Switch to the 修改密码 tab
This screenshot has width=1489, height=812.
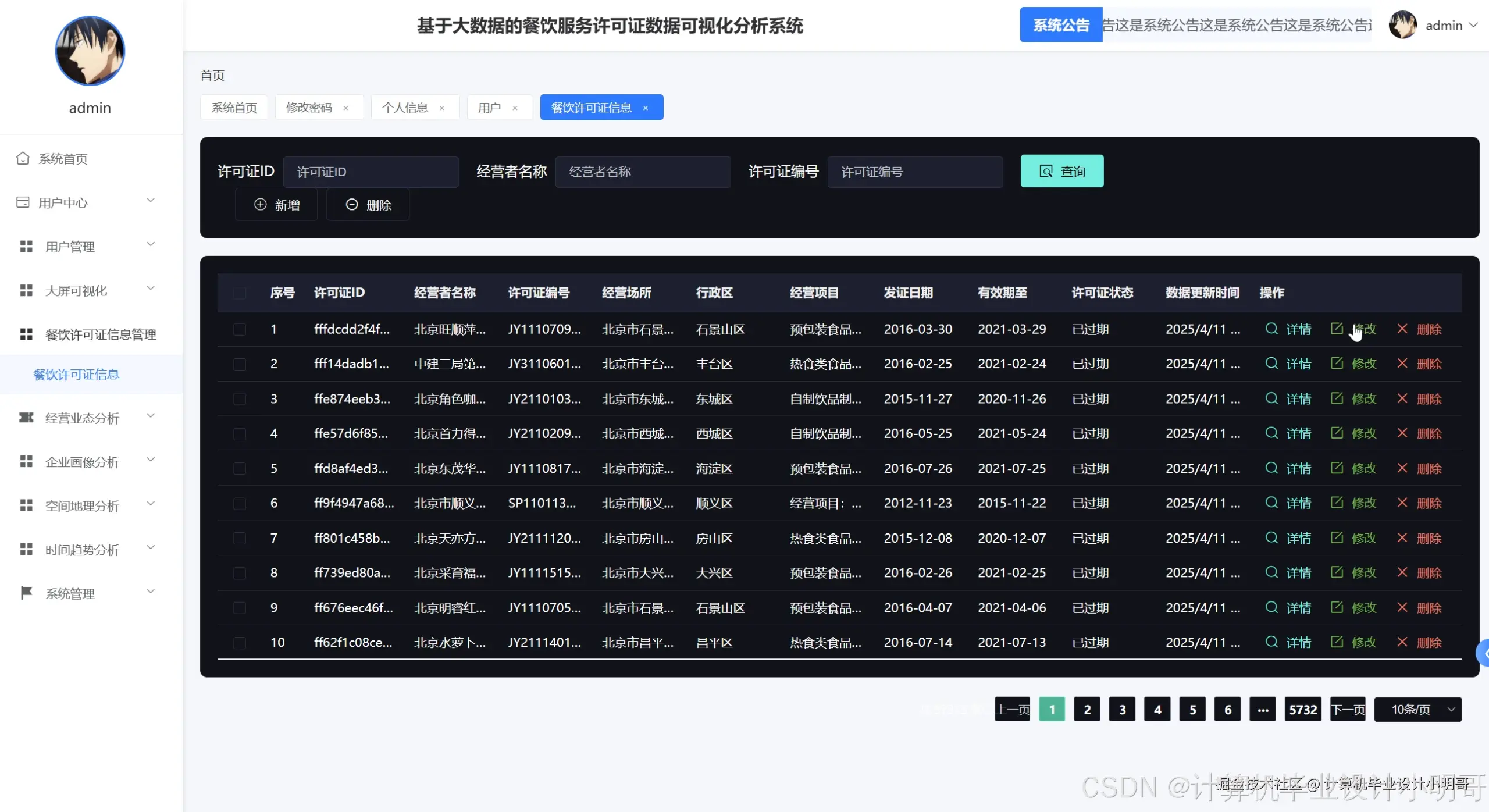pos(309,107)
